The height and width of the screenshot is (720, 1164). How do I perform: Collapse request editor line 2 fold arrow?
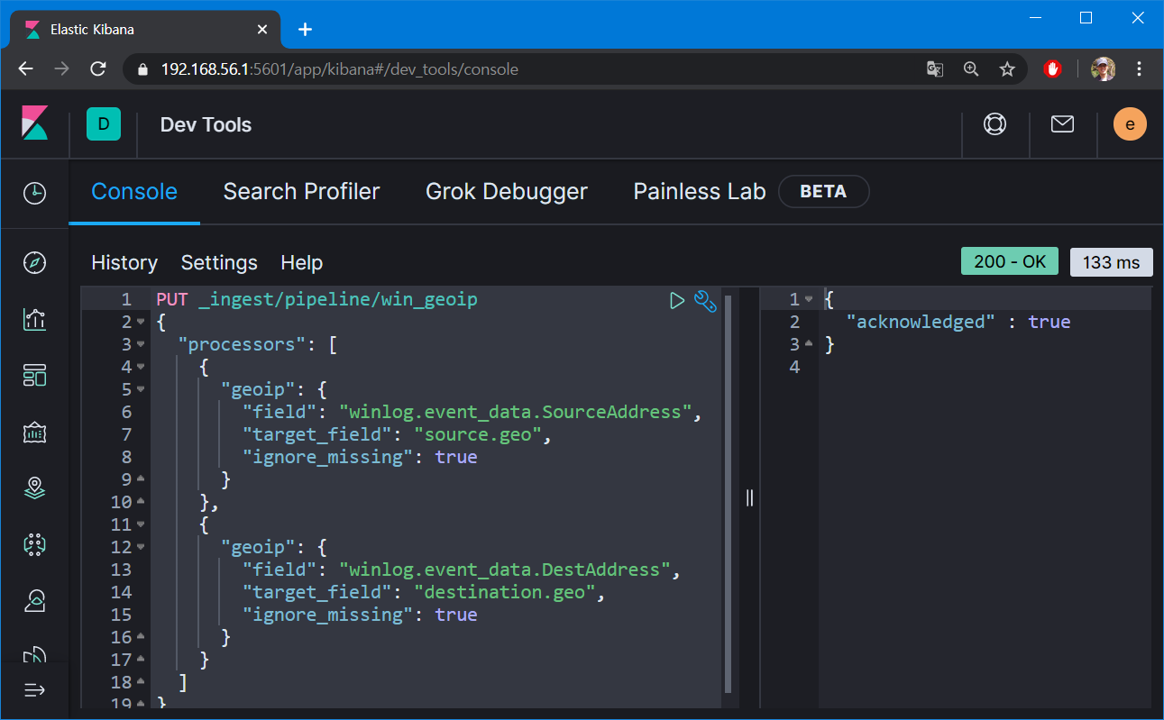pyautogui.click(x=140, y=322)
